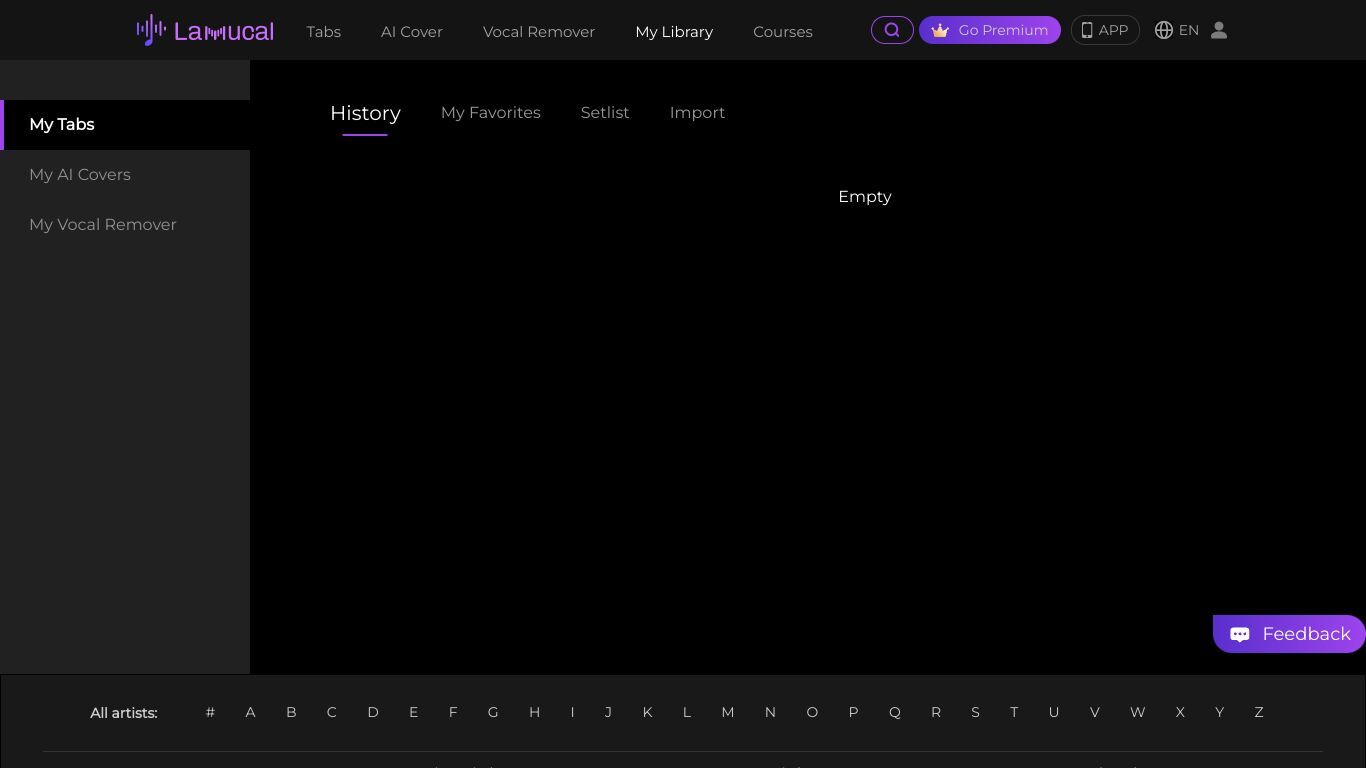Screen dimensions: 1366x768
Task: Open My AI Covers in sidebar
Action: (x=125, y=175)
